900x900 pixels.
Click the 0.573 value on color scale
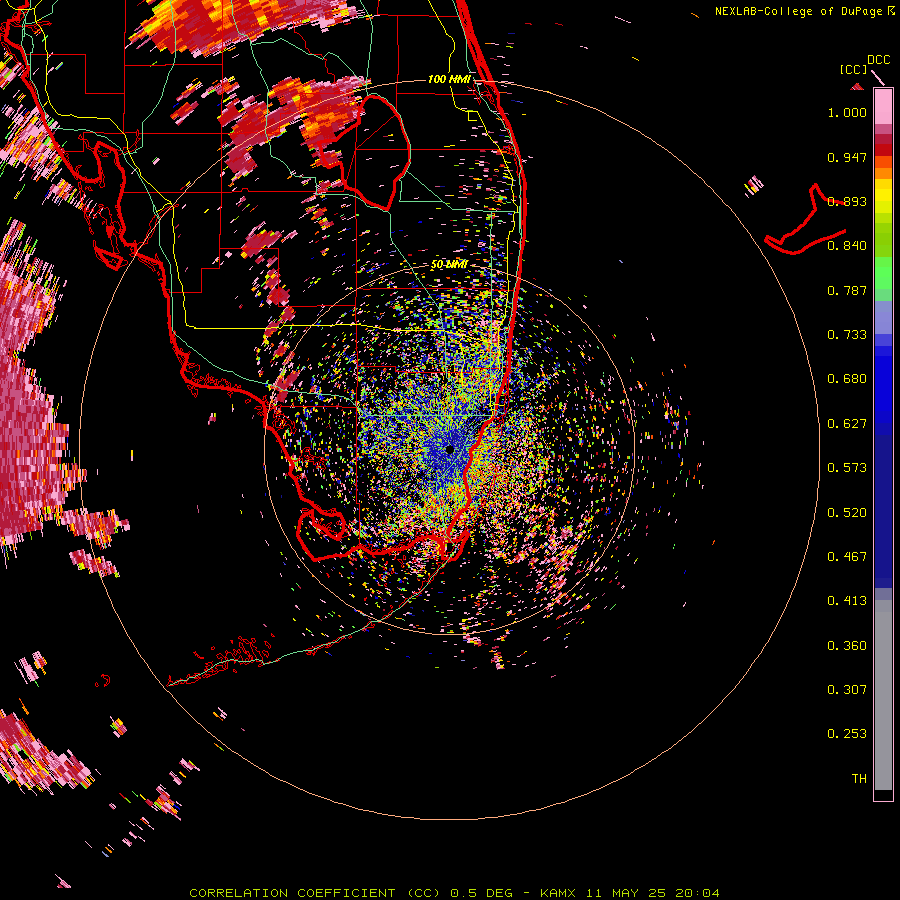[x=847, y=468]
